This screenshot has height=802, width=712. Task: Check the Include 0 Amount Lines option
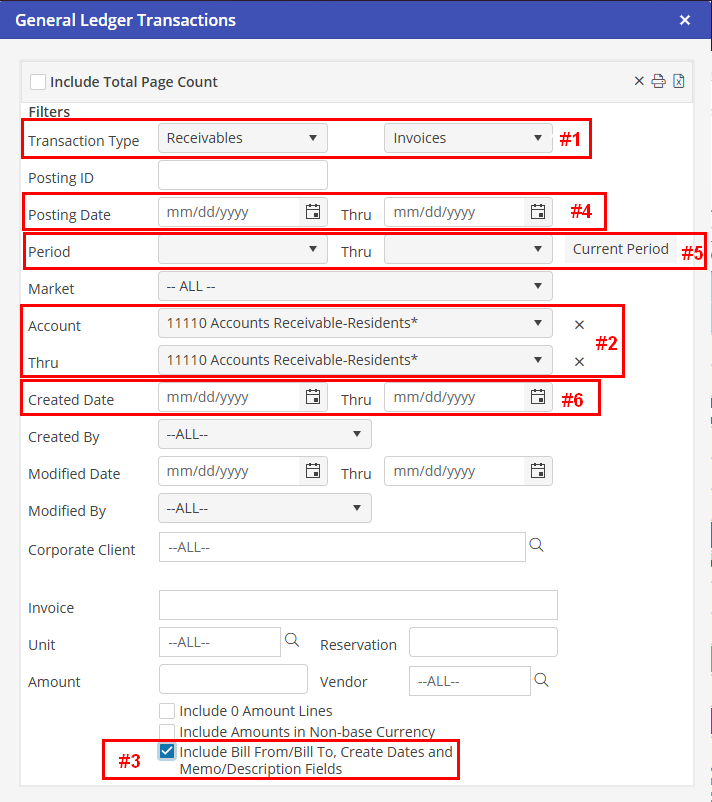[167, 711]
